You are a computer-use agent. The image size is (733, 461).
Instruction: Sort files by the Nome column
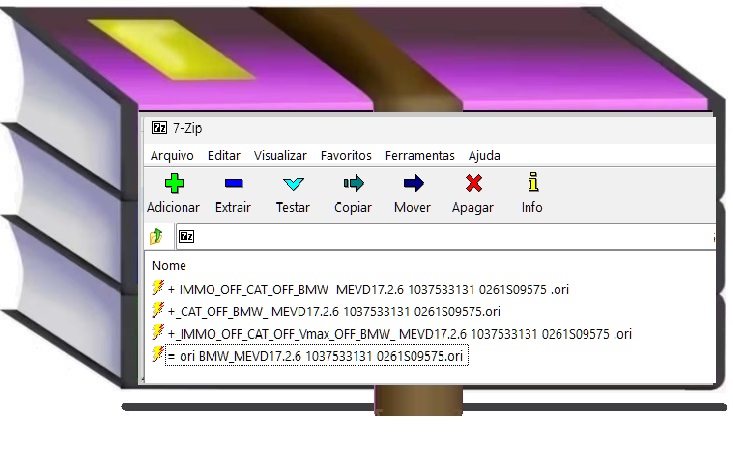(x=169, y=266)
